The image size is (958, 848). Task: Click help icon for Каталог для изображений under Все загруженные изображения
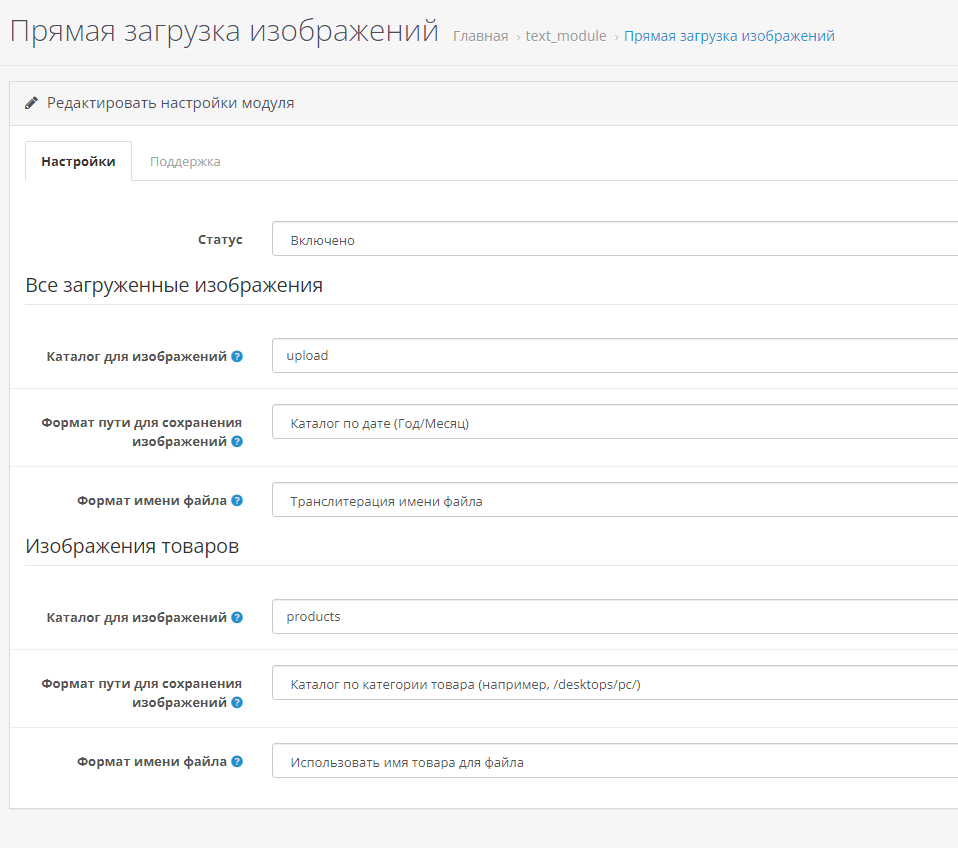tap(237, 356)
